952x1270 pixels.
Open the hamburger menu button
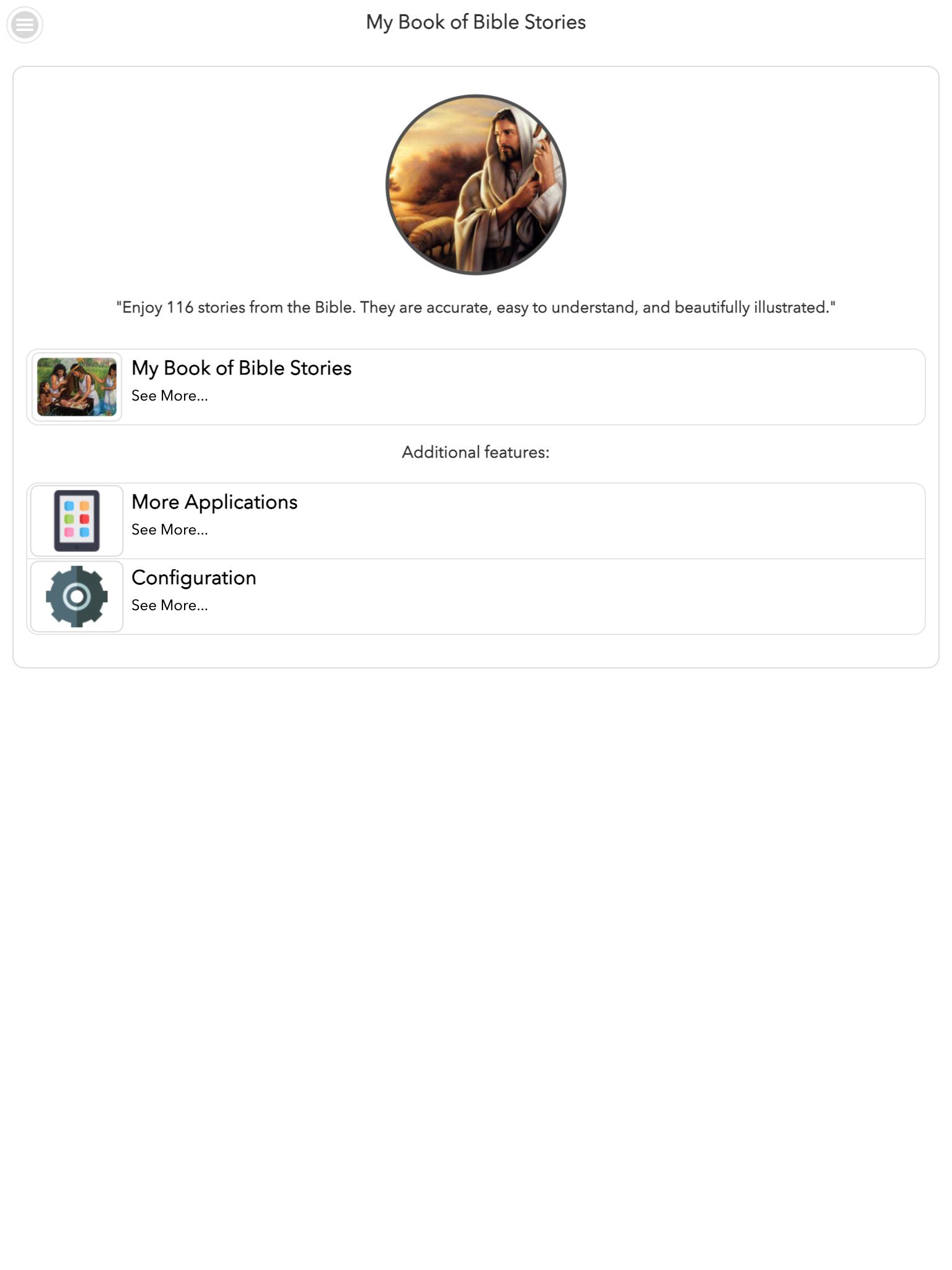tap(25, 25)
